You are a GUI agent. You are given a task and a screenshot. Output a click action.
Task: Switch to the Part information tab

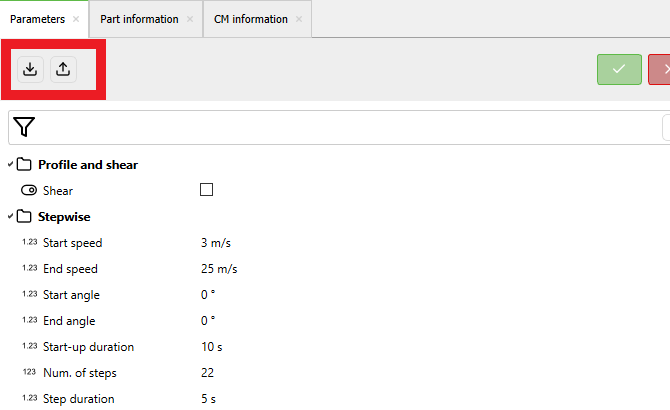(x=139, y=19)
